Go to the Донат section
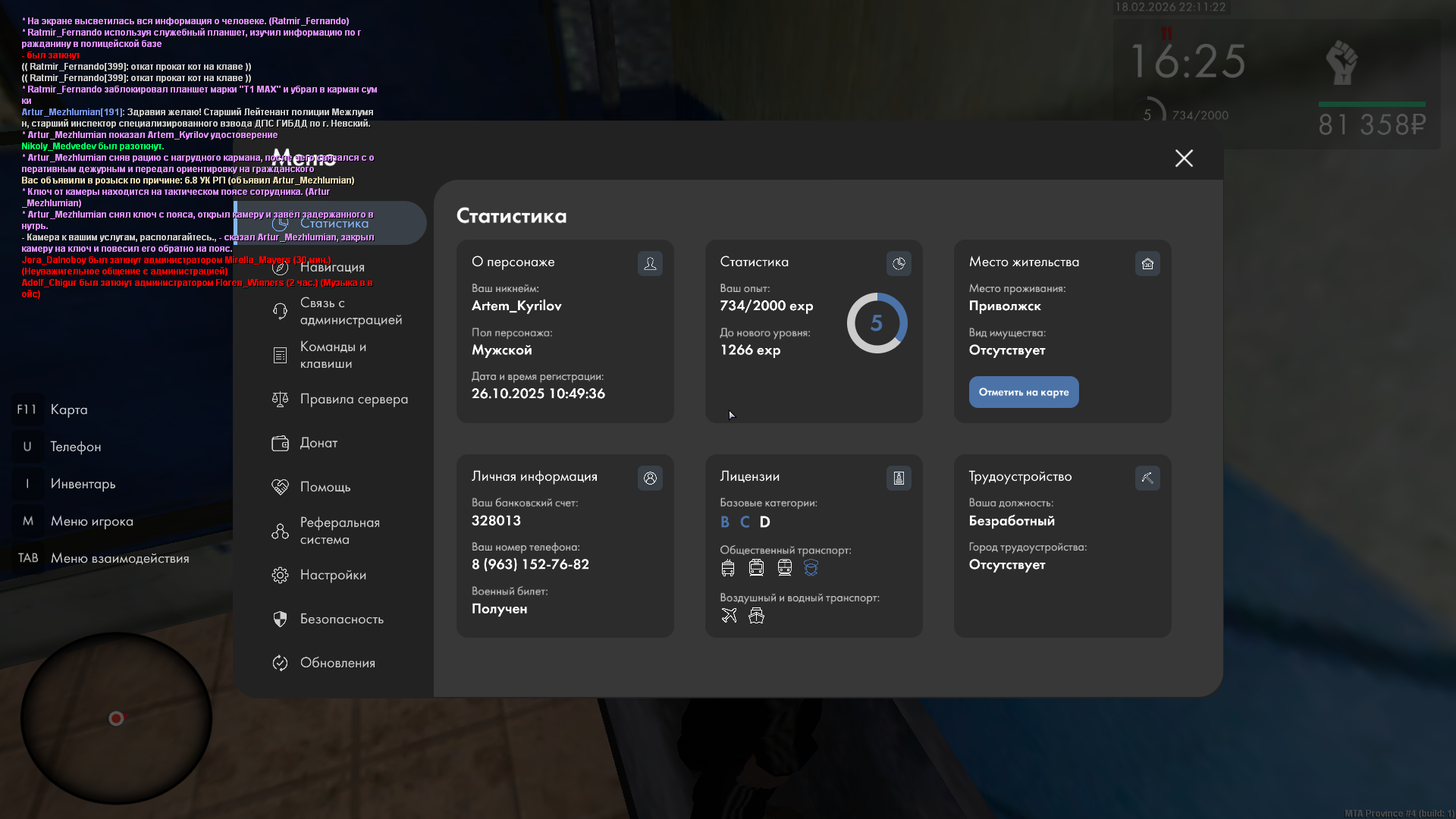This screenshot has width=1456, height=819. point(318,443)
